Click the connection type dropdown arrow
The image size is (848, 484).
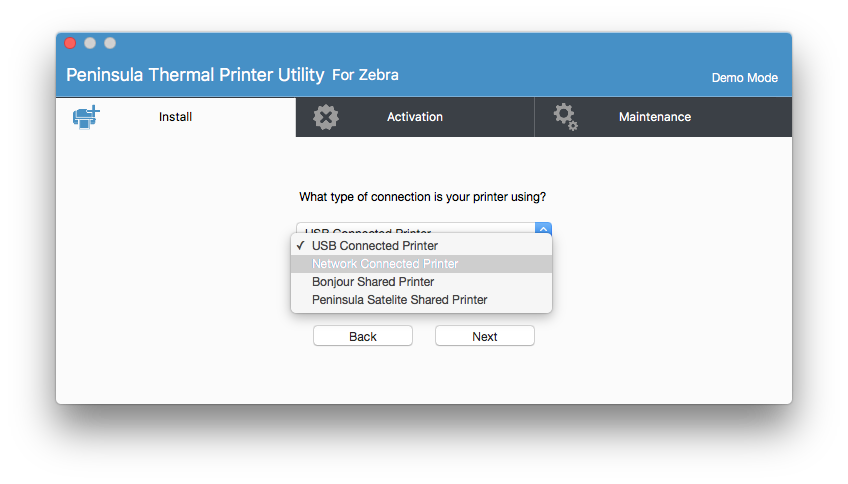[x=543, y=228]
